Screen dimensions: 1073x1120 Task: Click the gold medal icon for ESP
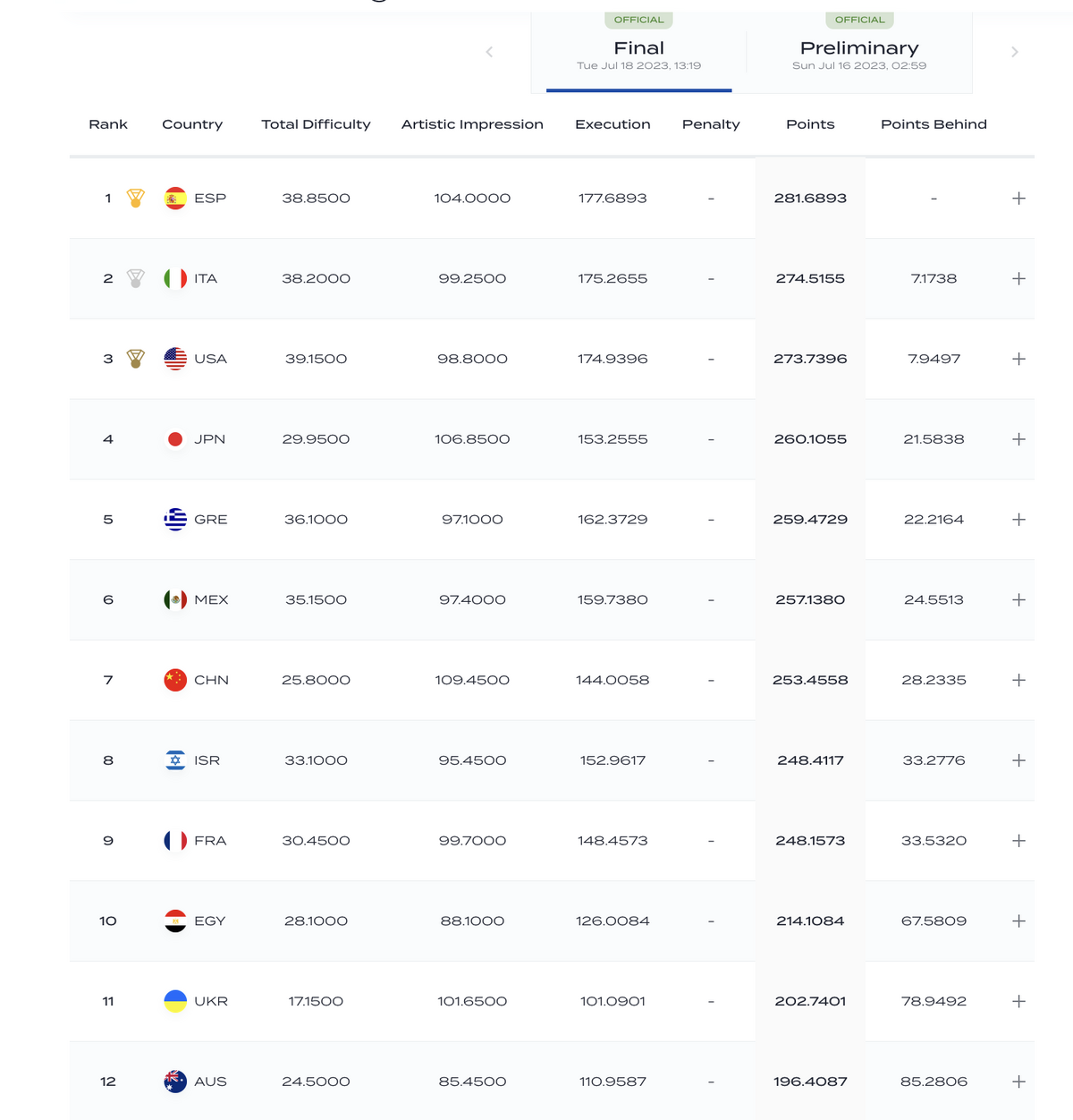(135, 199)
